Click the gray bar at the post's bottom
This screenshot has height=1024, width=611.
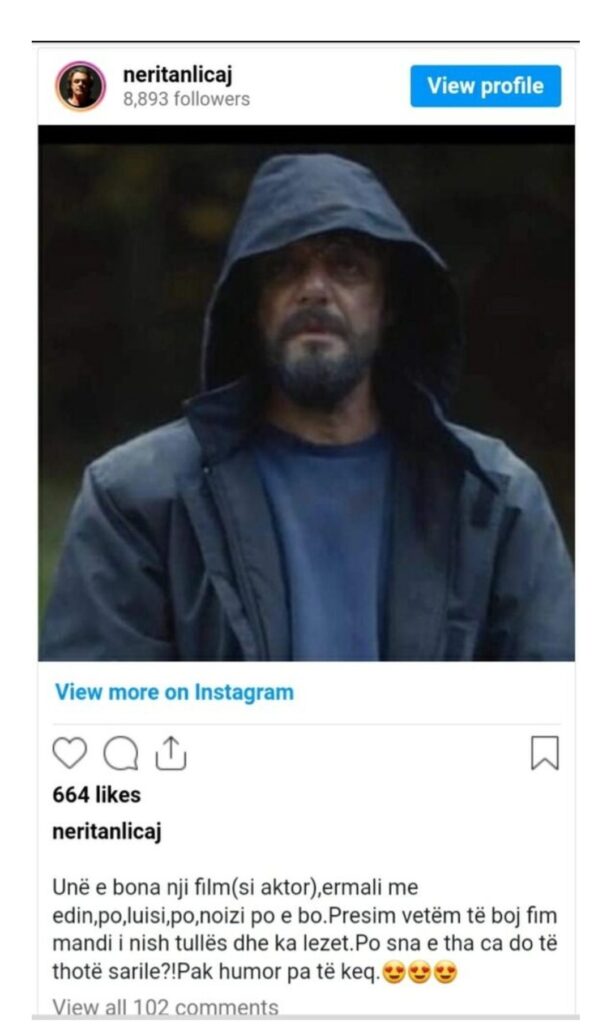click(x=306, y=1018)
